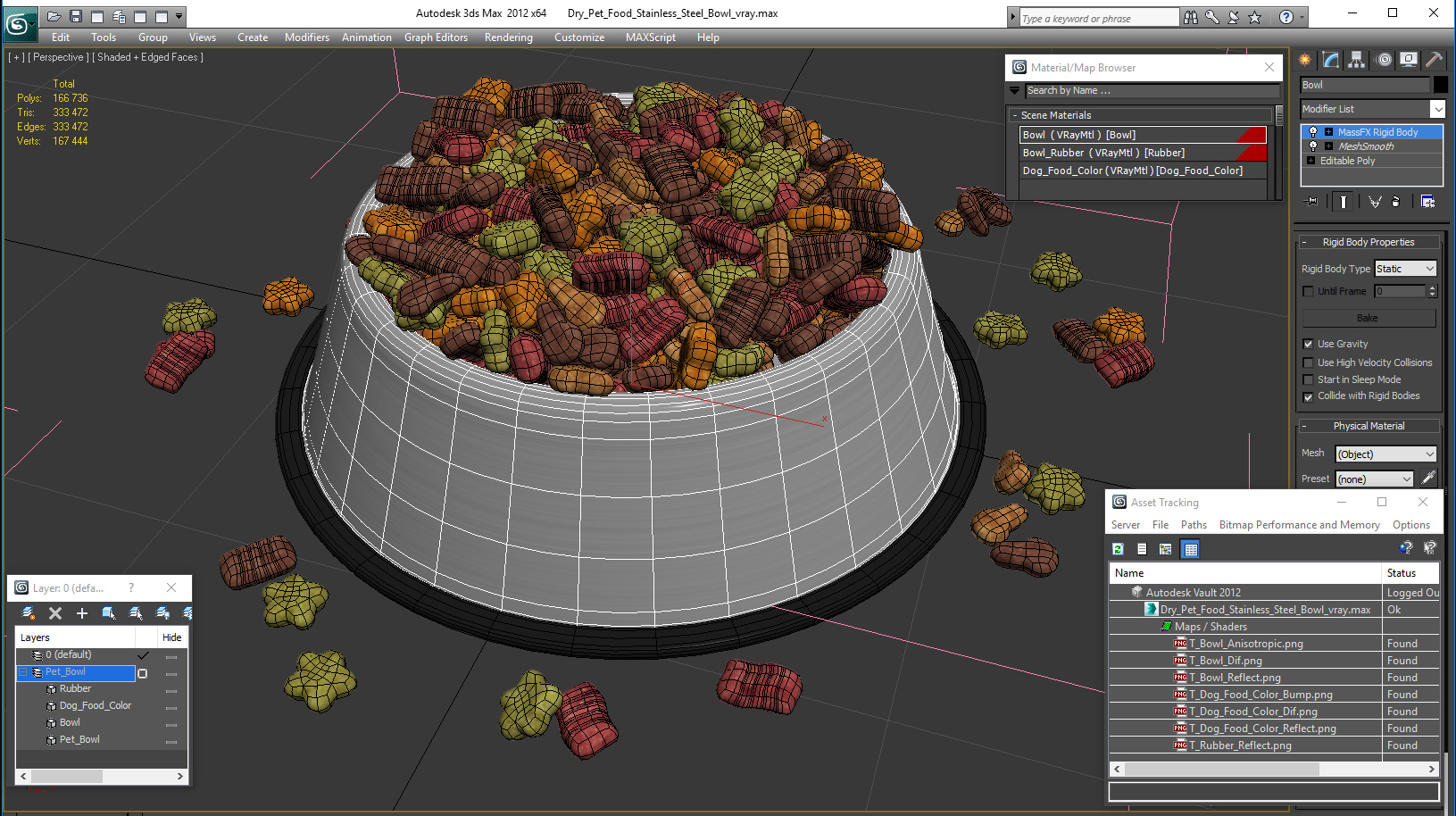1456x816 pixels.
Task: Open the Mesh (Object) dropdown
Action: click(1385, 454)
